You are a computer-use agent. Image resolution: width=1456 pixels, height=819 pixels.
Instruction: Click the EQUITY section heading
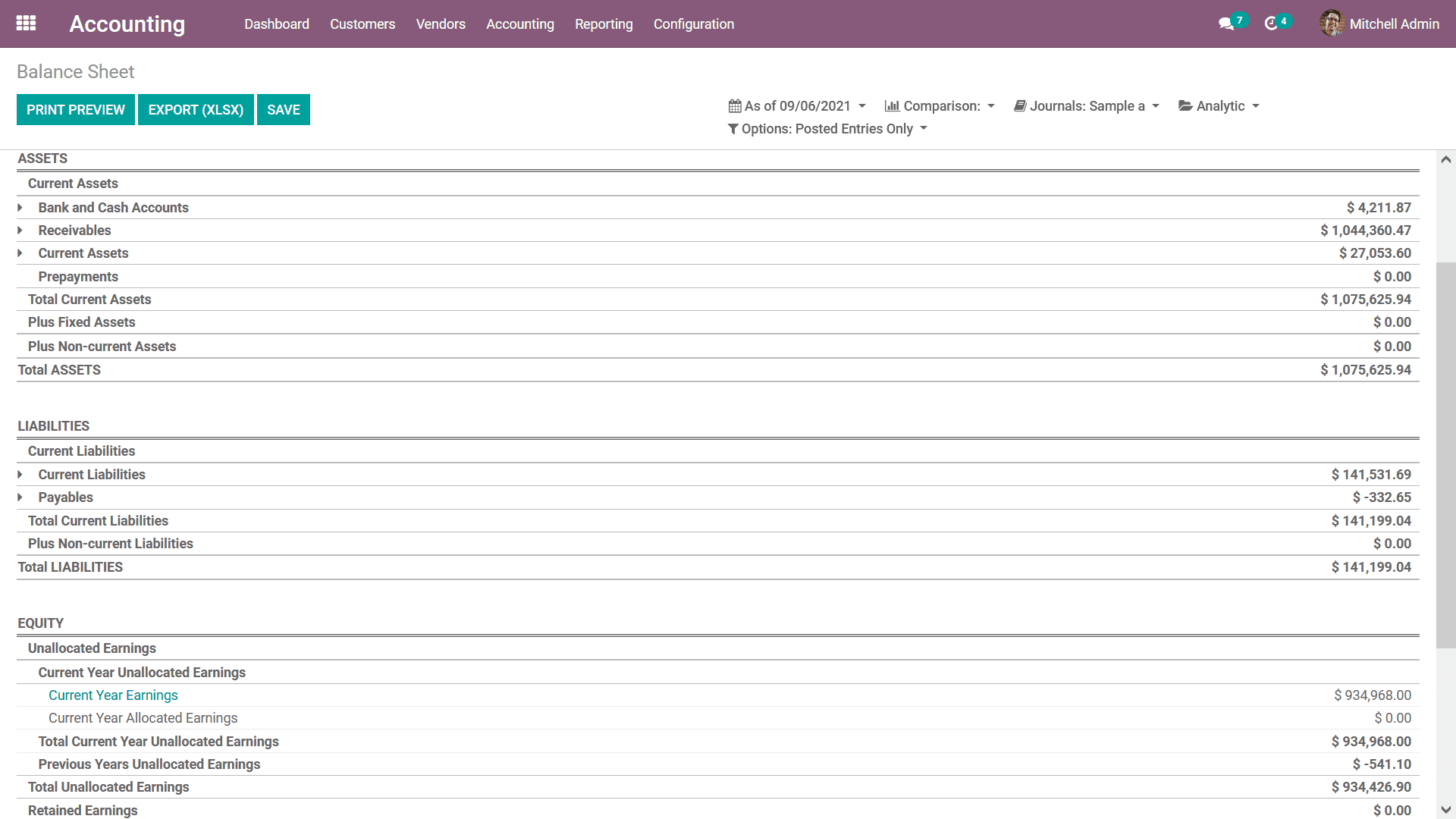tap(40, 623)
